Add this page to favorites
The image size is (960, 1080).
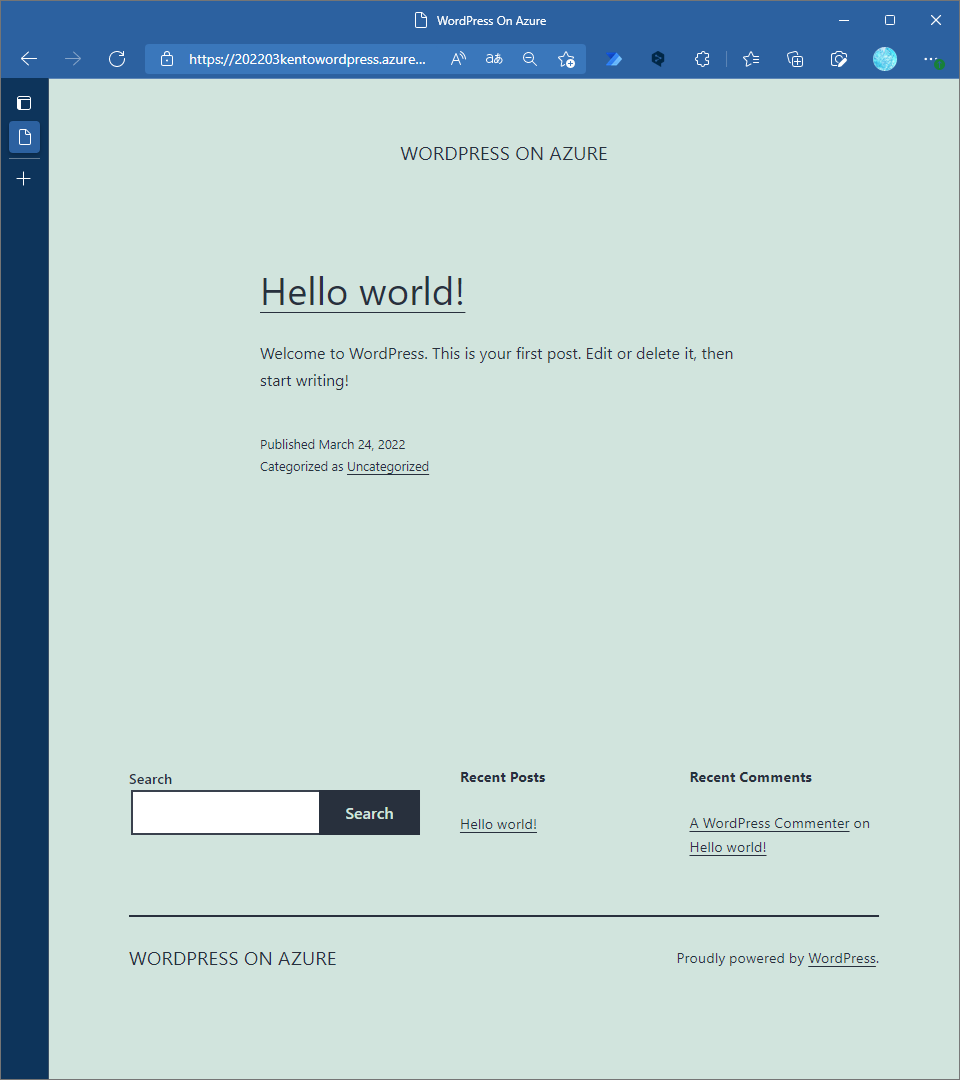[567, 59]
